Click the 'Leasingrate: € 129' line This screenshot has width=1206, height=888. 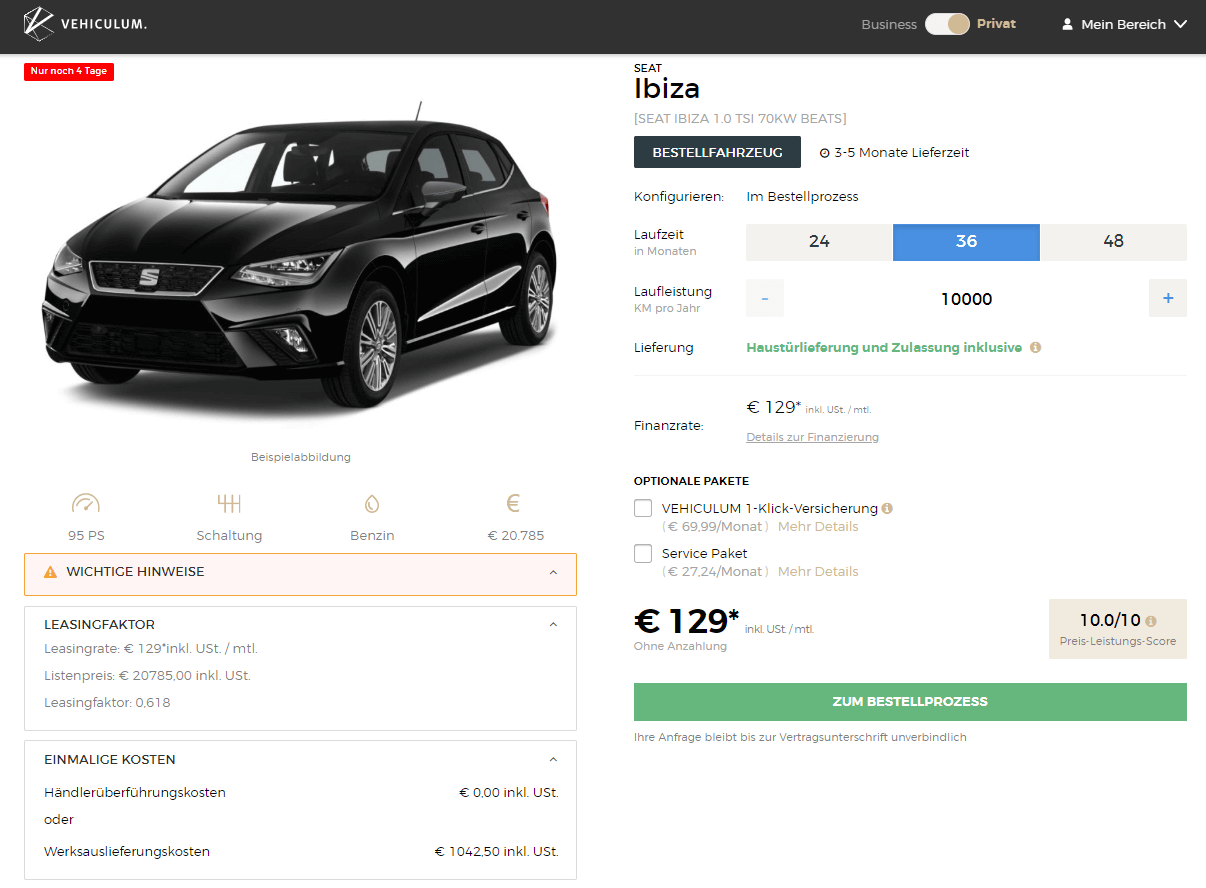[x=151, y=649]
